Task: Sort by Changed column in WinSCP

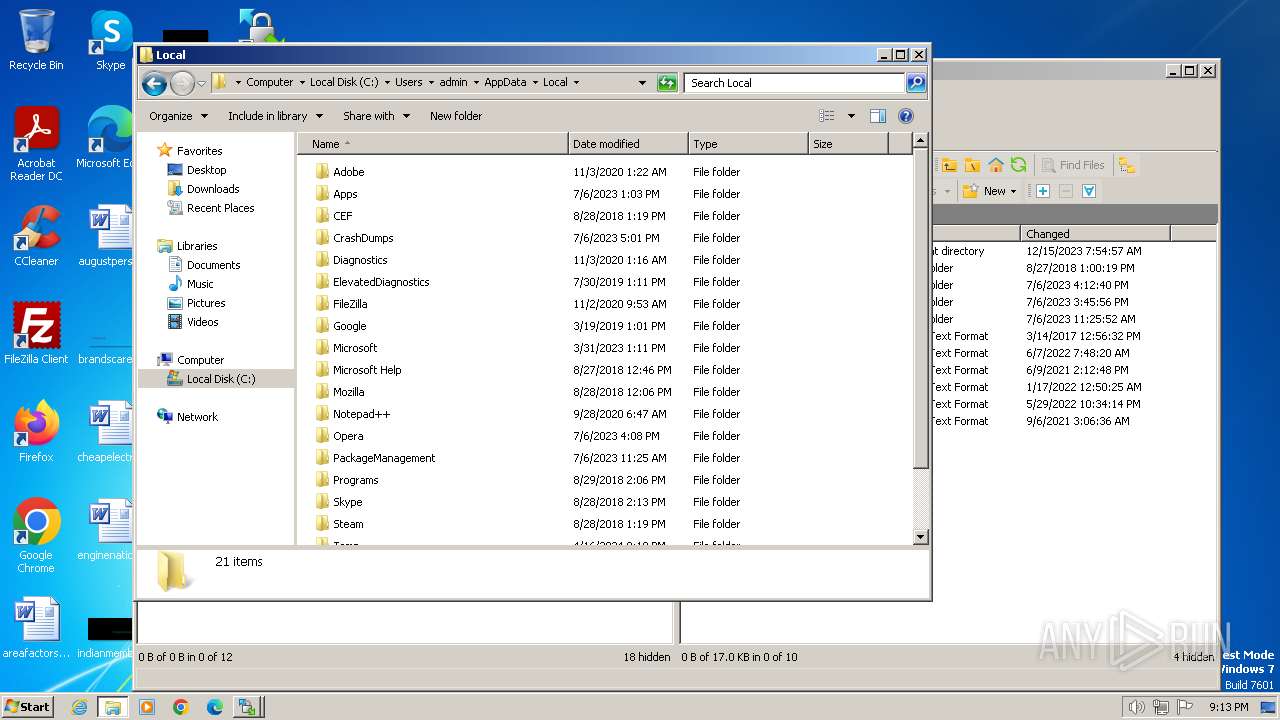Action: (x=1095, y=233)
